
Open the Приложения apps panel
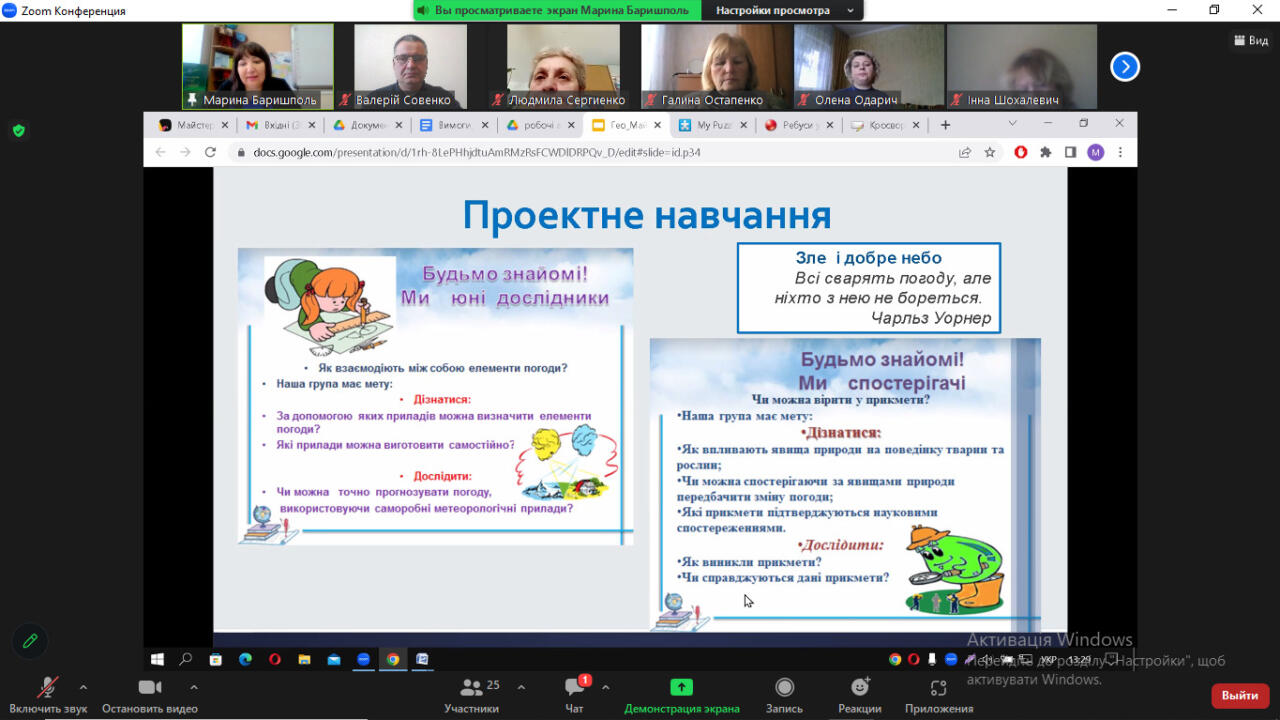(939, 695)
